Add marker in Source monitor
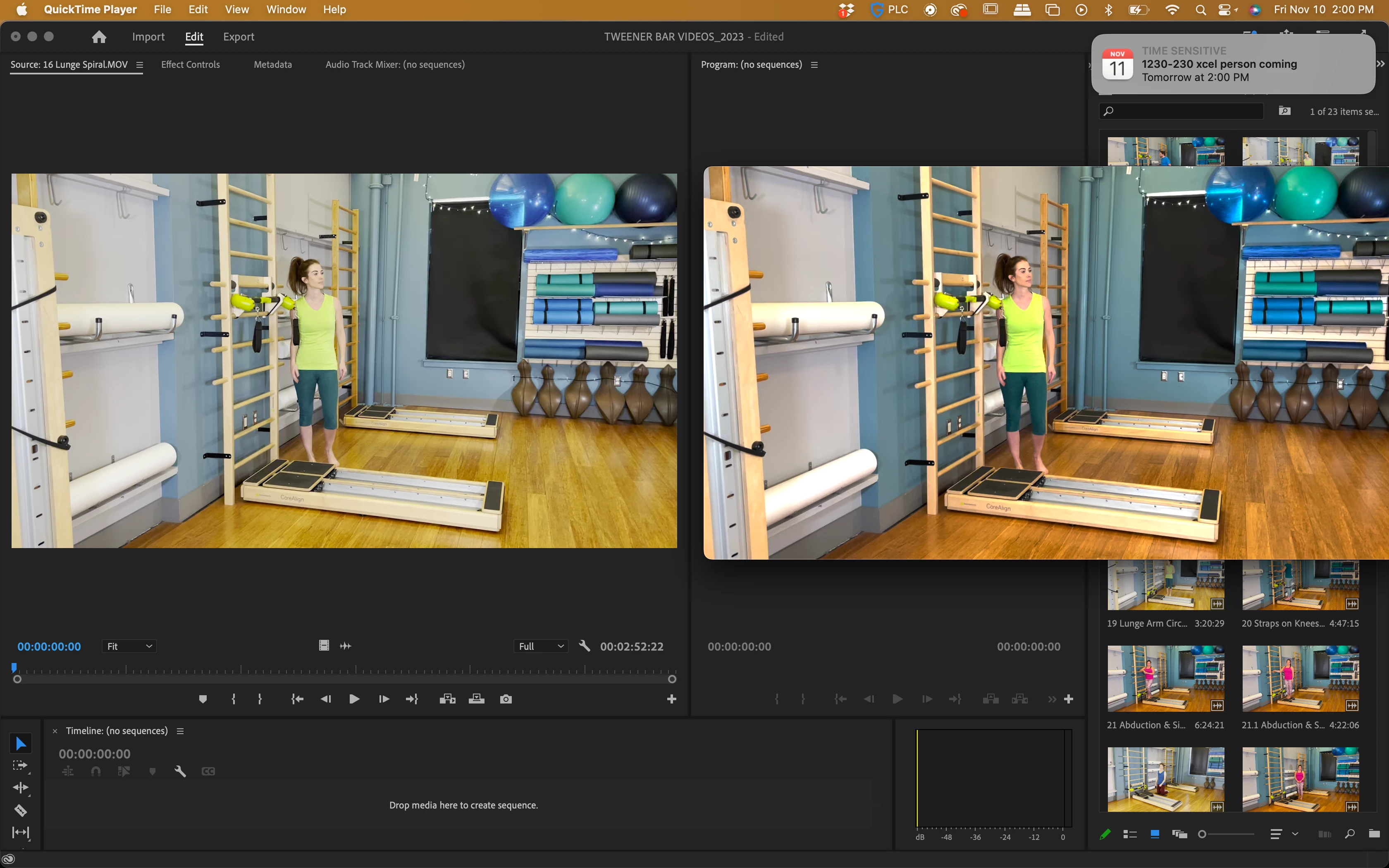 (x=203, y=699)
